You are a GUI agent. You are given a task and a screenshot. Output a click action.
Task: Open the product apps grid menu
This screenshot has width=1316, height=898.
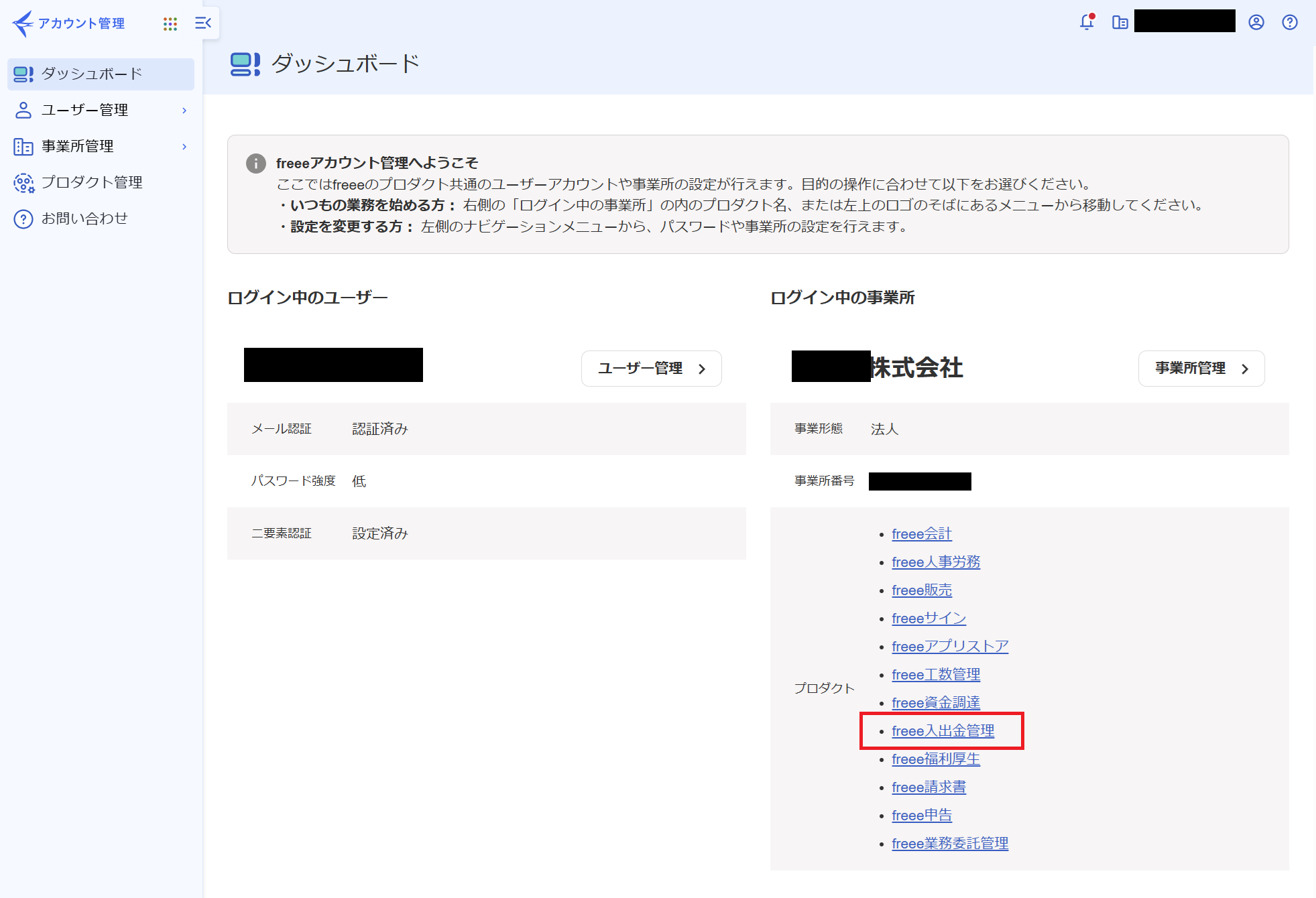[x=170, y=23]
